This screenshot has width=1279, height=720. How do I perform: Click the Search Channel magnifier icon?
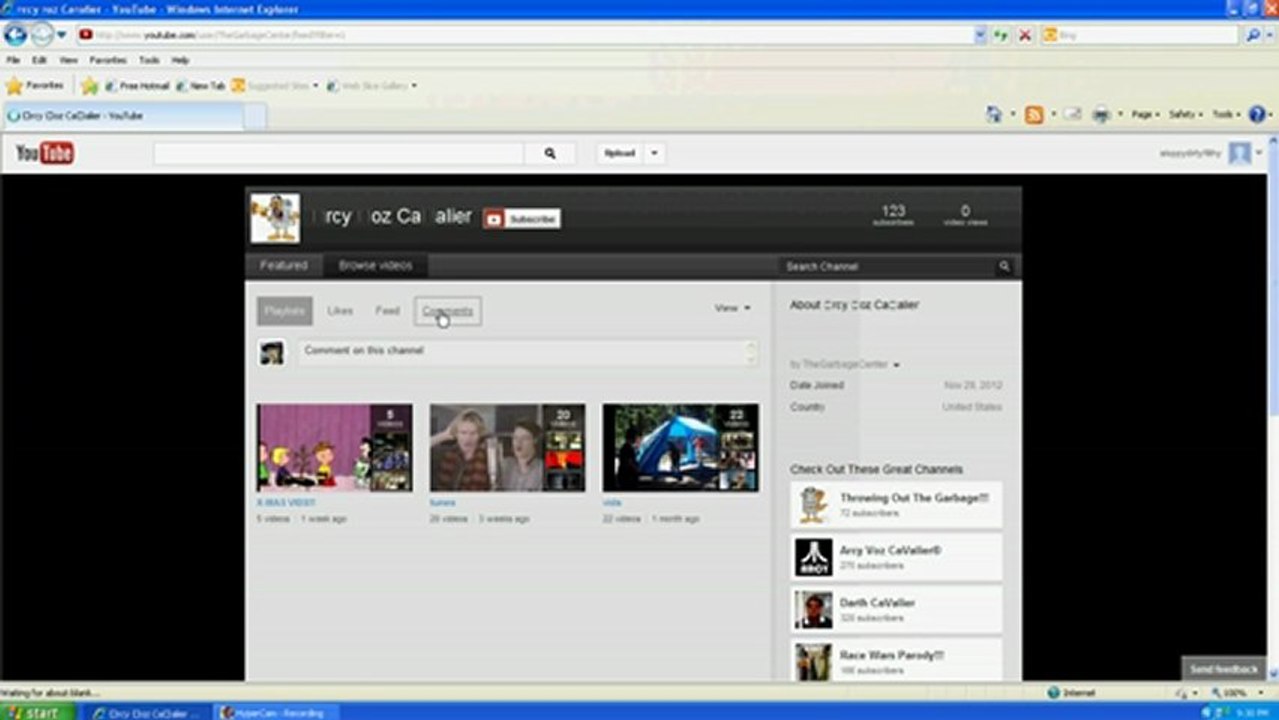coord(1004,267)
